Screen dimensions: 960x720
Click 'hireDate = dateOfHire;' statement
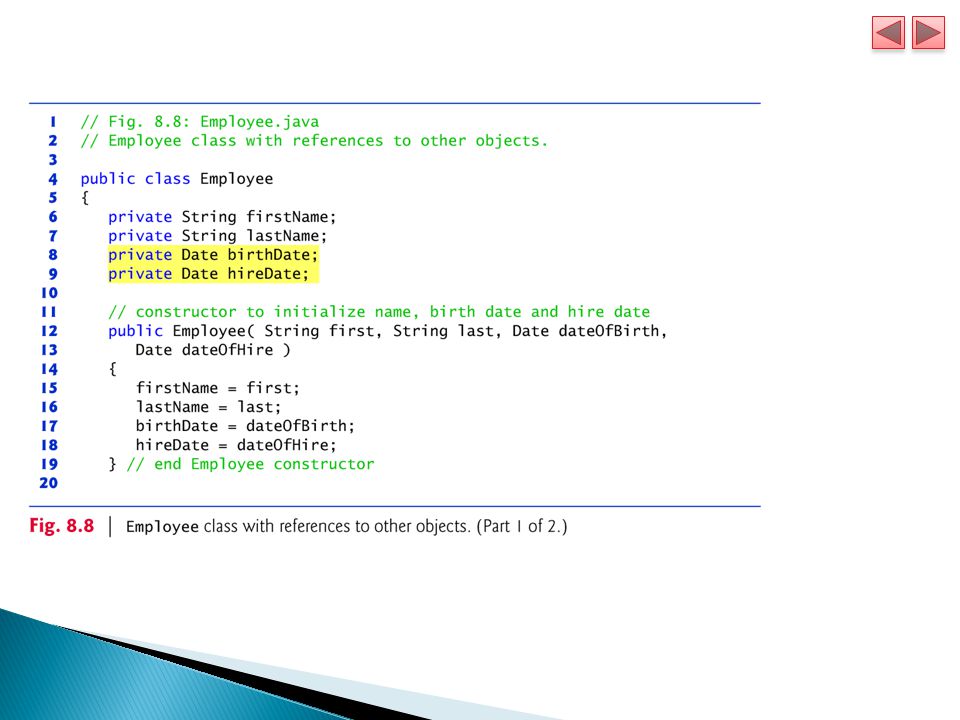point(236,444)
